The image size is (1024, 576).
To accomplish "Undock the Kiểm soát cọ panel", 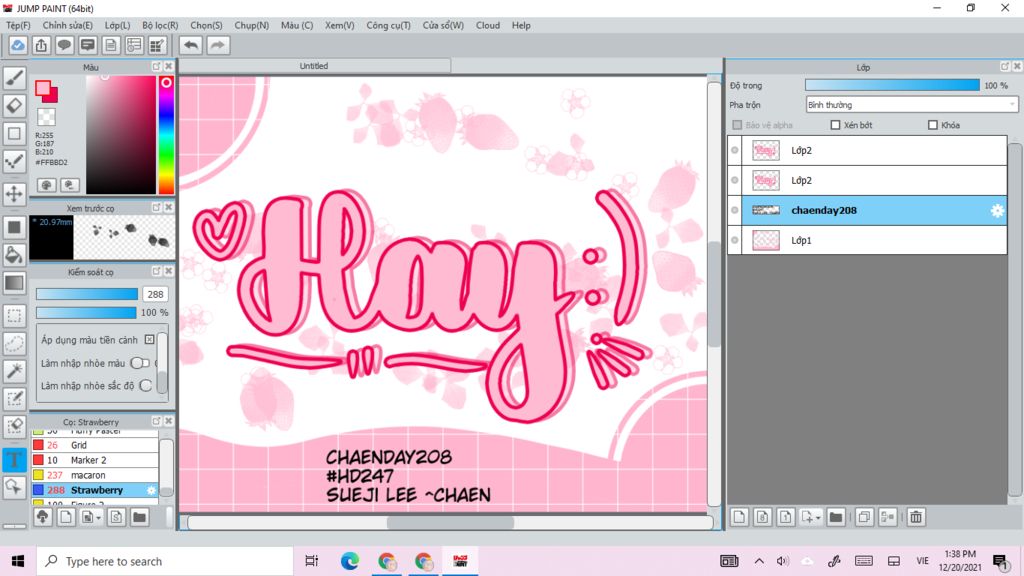I will point(156,271).
